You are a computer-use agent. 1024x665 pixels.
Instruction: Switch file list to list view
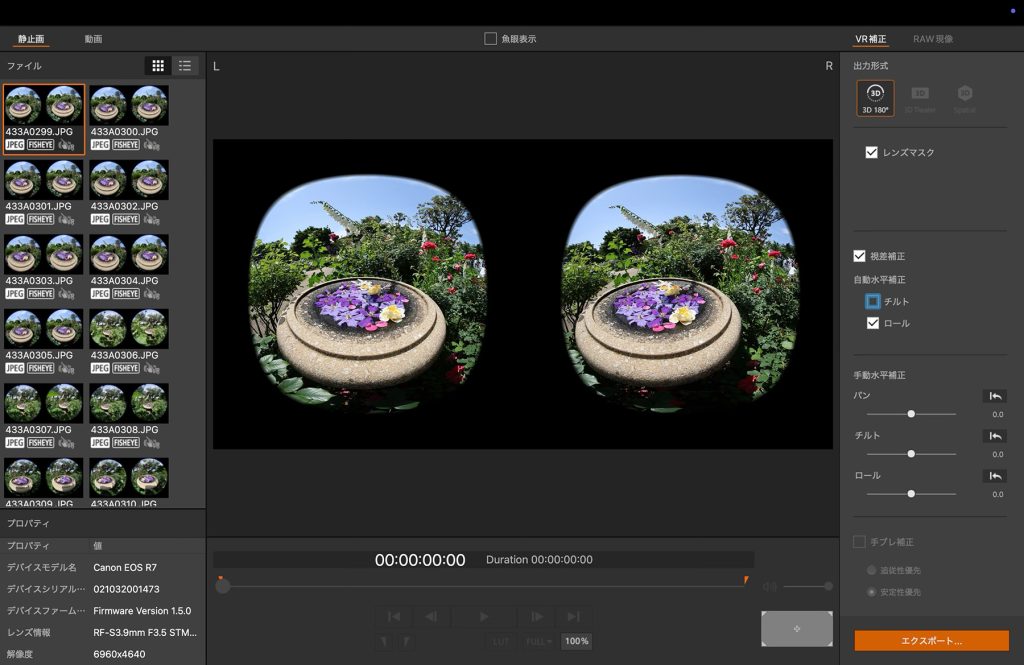(185, 66)
